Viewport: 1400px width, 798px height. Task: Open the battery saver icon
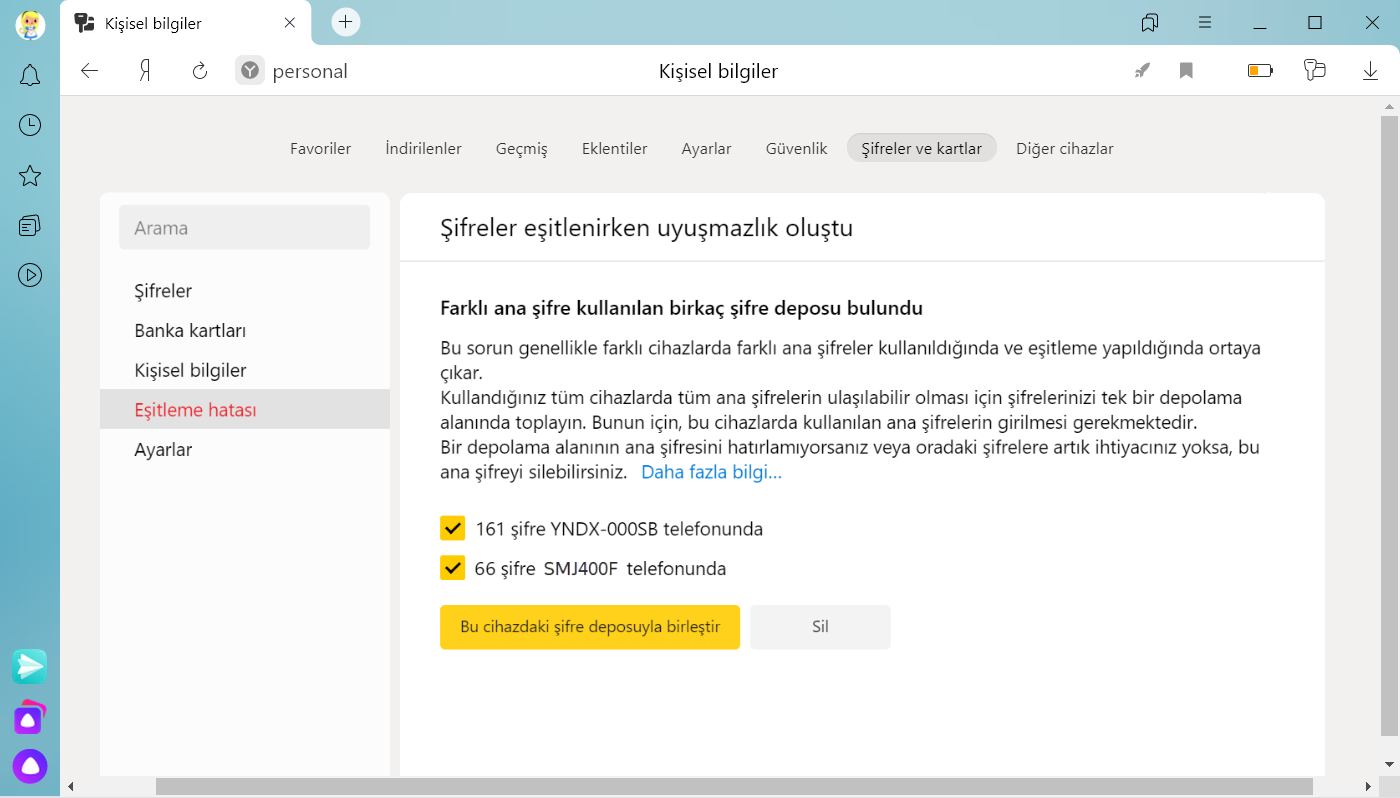pyautogui.click(x=1260, y=70)
